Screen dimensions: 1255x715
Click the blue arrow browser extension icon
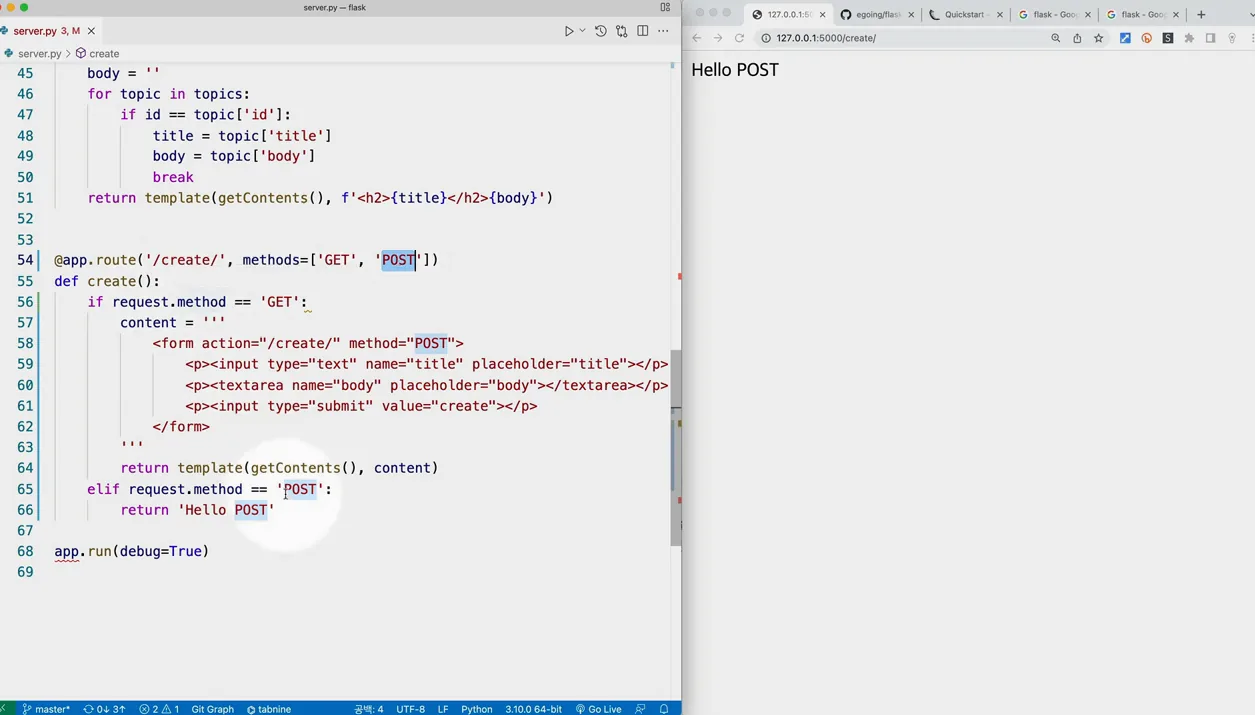[x=1125, y=38]
